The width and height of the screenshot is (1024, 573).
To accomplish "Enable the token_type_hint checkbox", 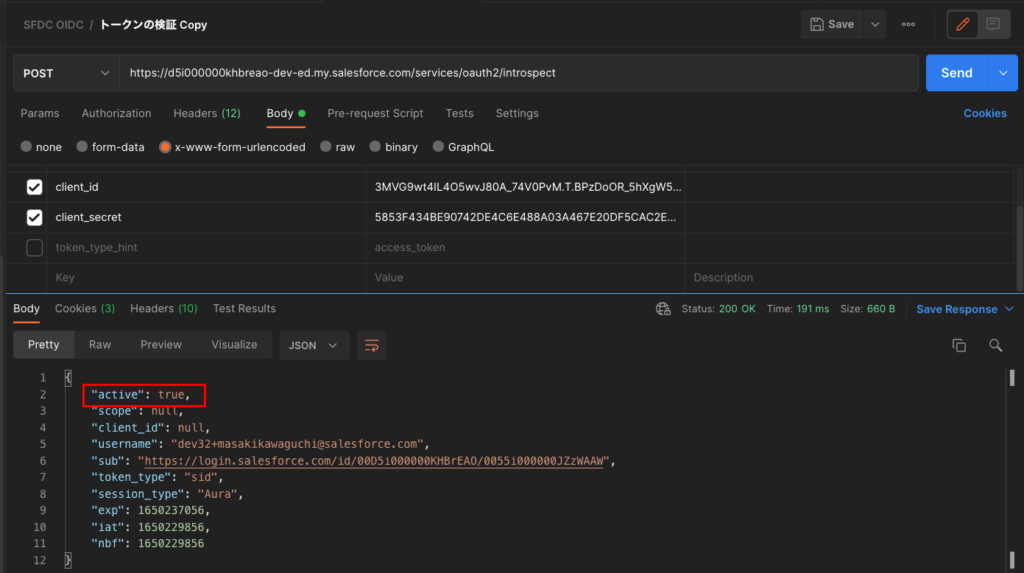I will coord(34,247).
